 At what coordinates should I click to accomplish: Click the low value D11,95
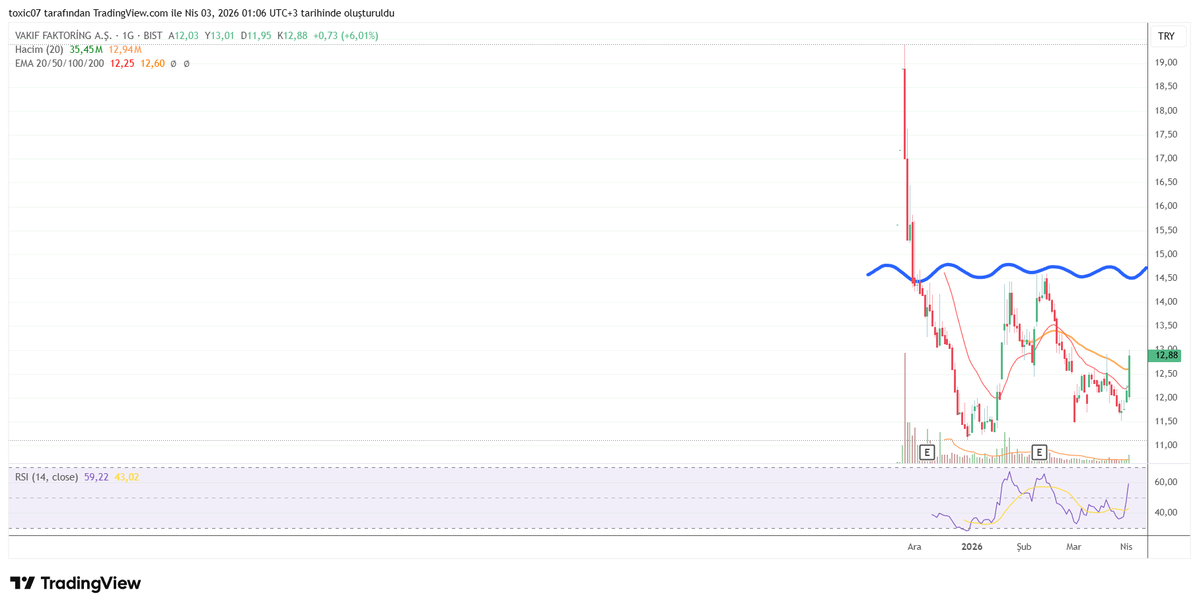(x=255, y=36)
